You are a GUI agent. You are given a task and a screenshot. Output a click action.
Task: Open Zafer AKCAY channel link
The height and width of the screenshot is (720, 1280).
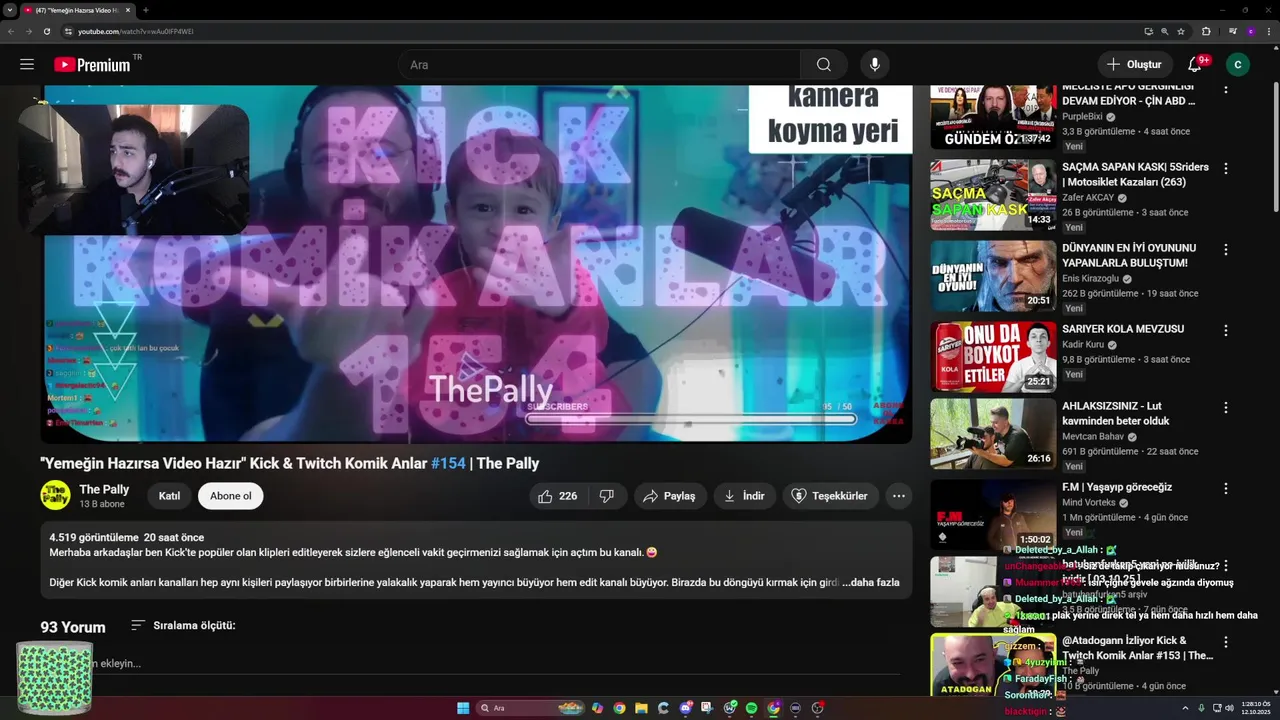[1088, 197]
